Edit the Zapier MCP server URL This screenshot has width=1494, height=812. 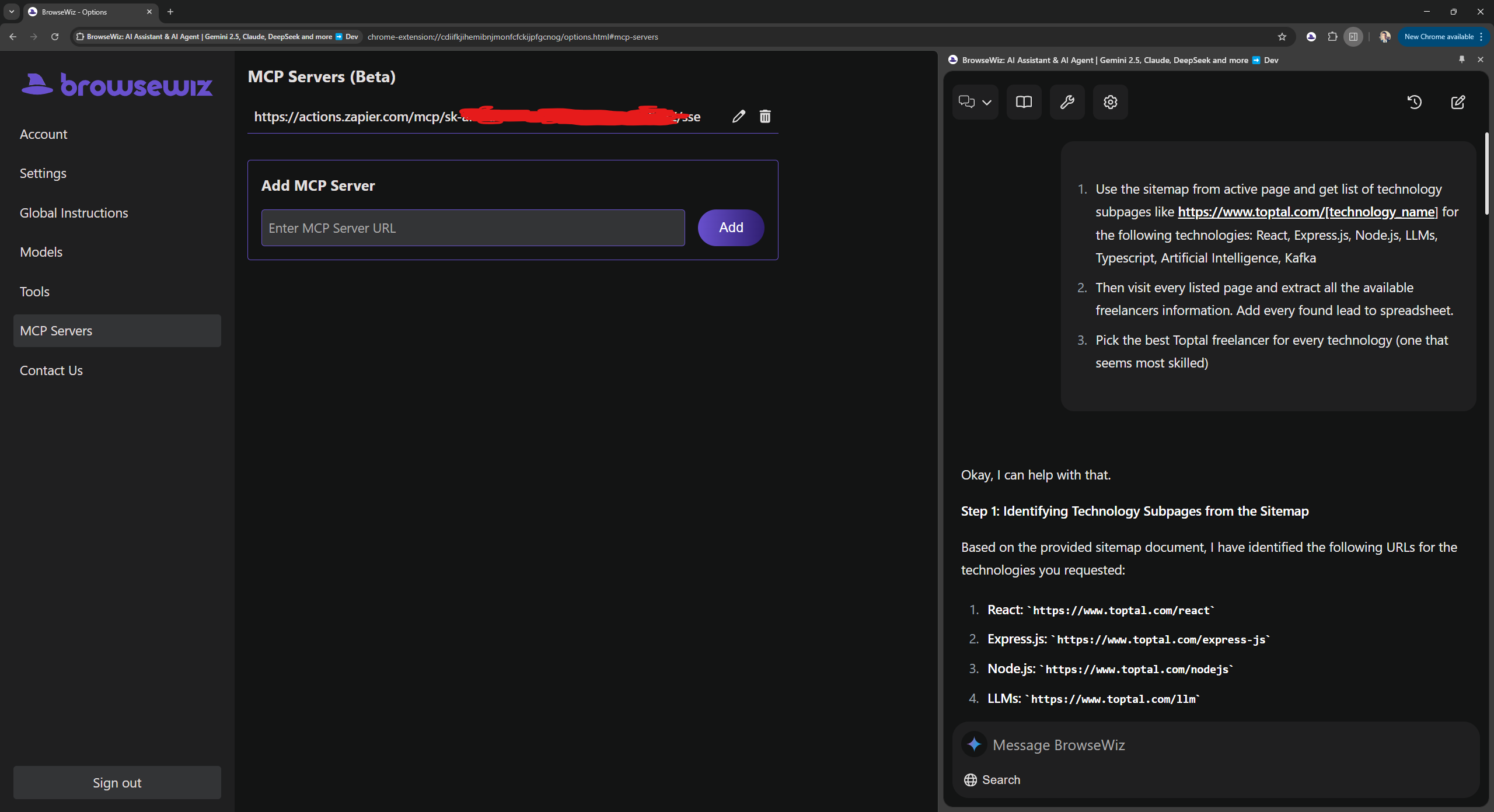coord(738,116)
